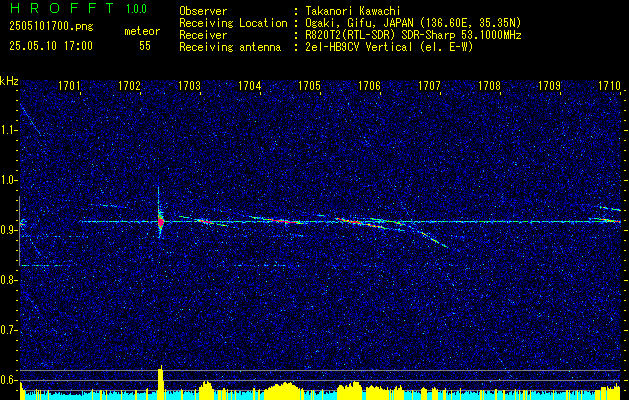Click the 0.8 kHz frequency label
This screenshot has width=629, height=400.
[x=9, y=280]
